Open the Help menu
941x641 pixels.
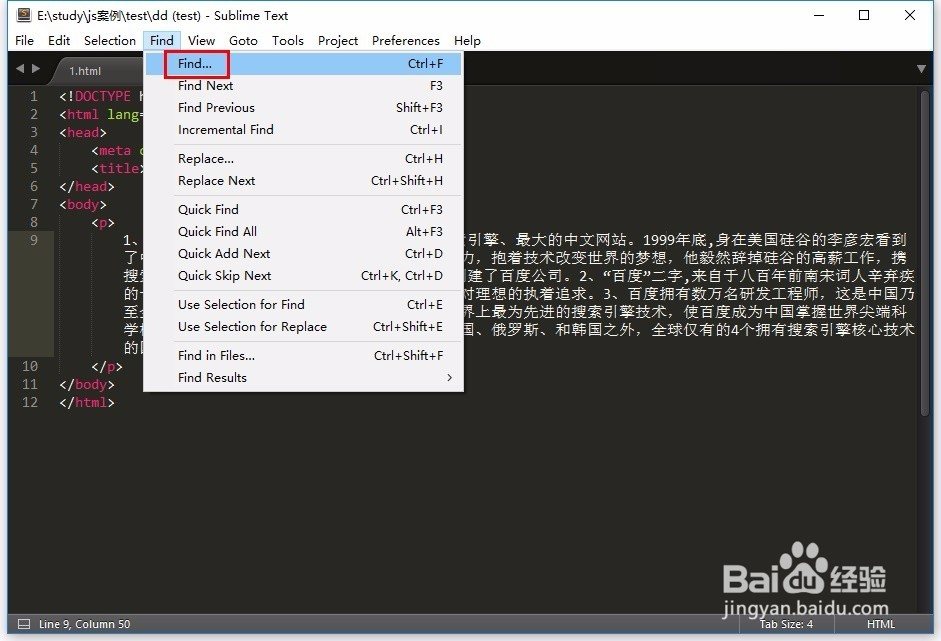[x=467, y=40]
